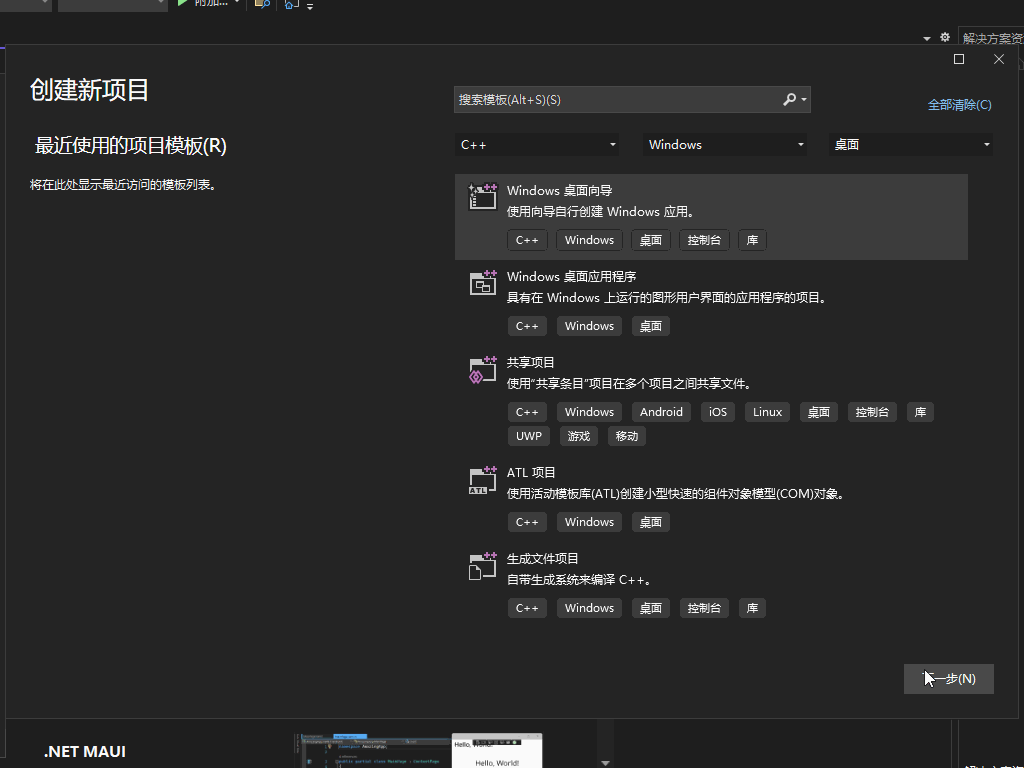
Task: Click the 桌面 tag under ATL 项目
Action: (x=650, y=522)
